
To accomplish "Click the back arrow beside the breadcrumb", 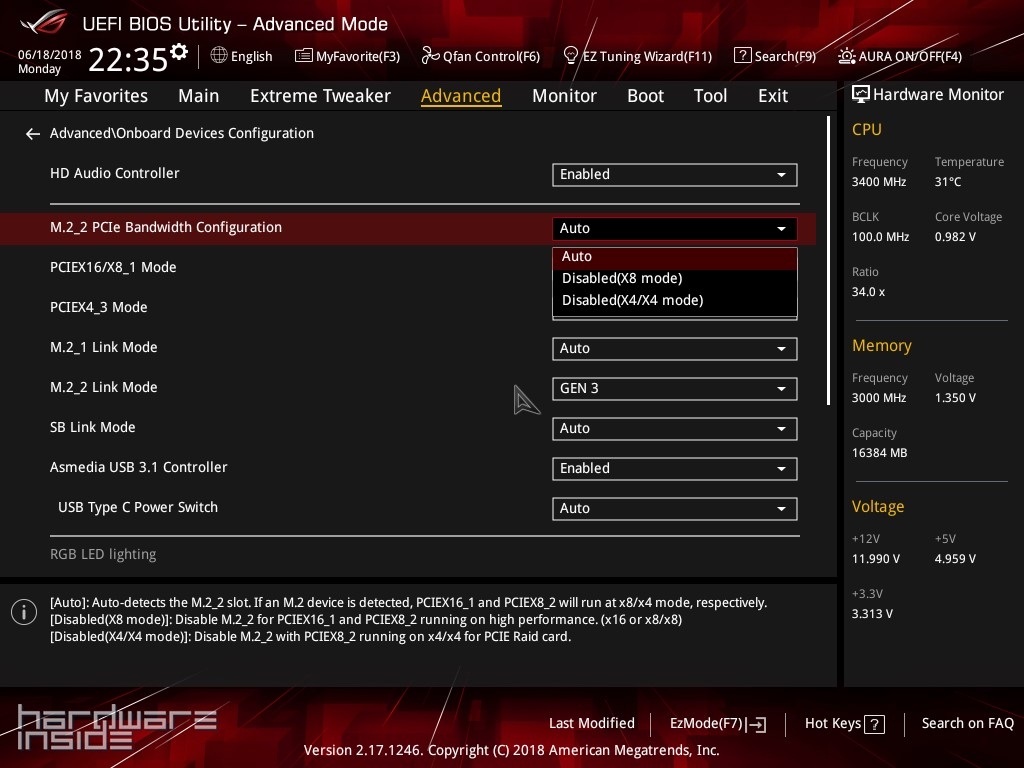I will [33, 134].
